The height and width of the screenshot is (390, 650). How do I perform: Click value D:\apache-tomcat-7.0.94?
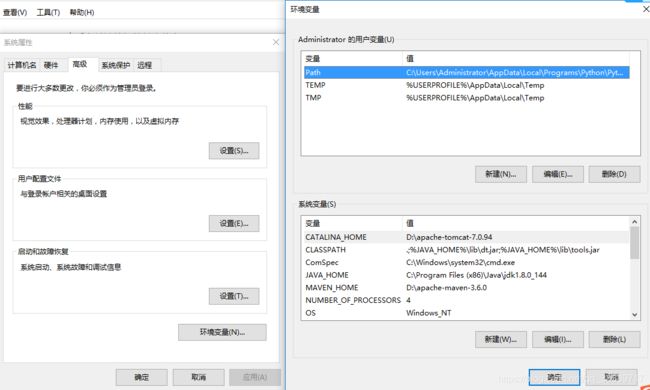pos(449,237)
